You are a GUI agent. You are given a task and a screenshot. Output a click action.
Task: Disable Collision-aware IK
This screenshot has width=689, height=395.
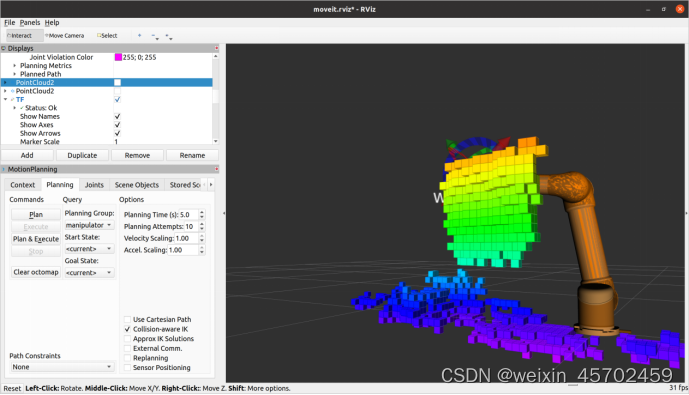tap(127, 329)
